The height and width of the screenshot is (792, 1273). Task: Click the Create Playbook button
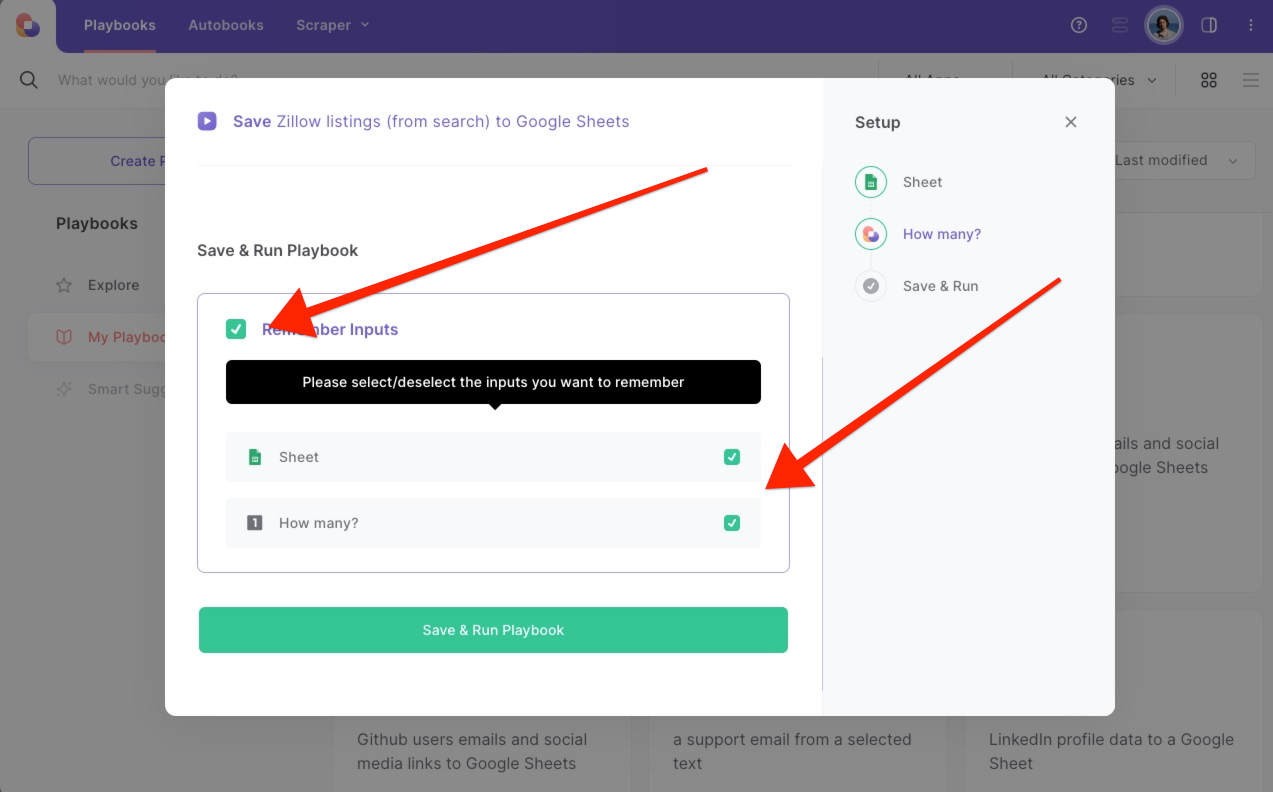97,161
